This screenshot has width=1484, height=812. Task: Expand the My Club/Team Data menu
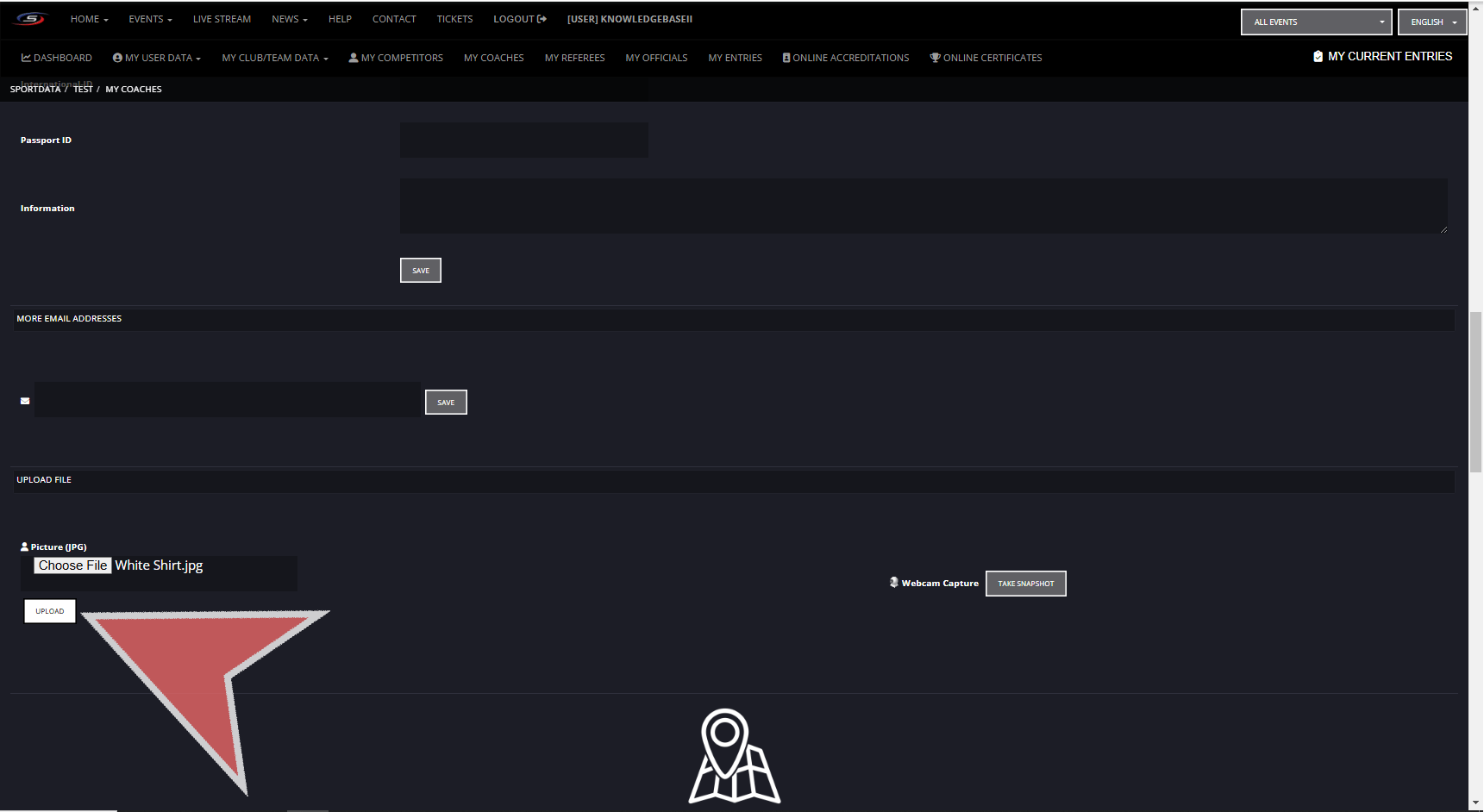[x=274, y=58]
